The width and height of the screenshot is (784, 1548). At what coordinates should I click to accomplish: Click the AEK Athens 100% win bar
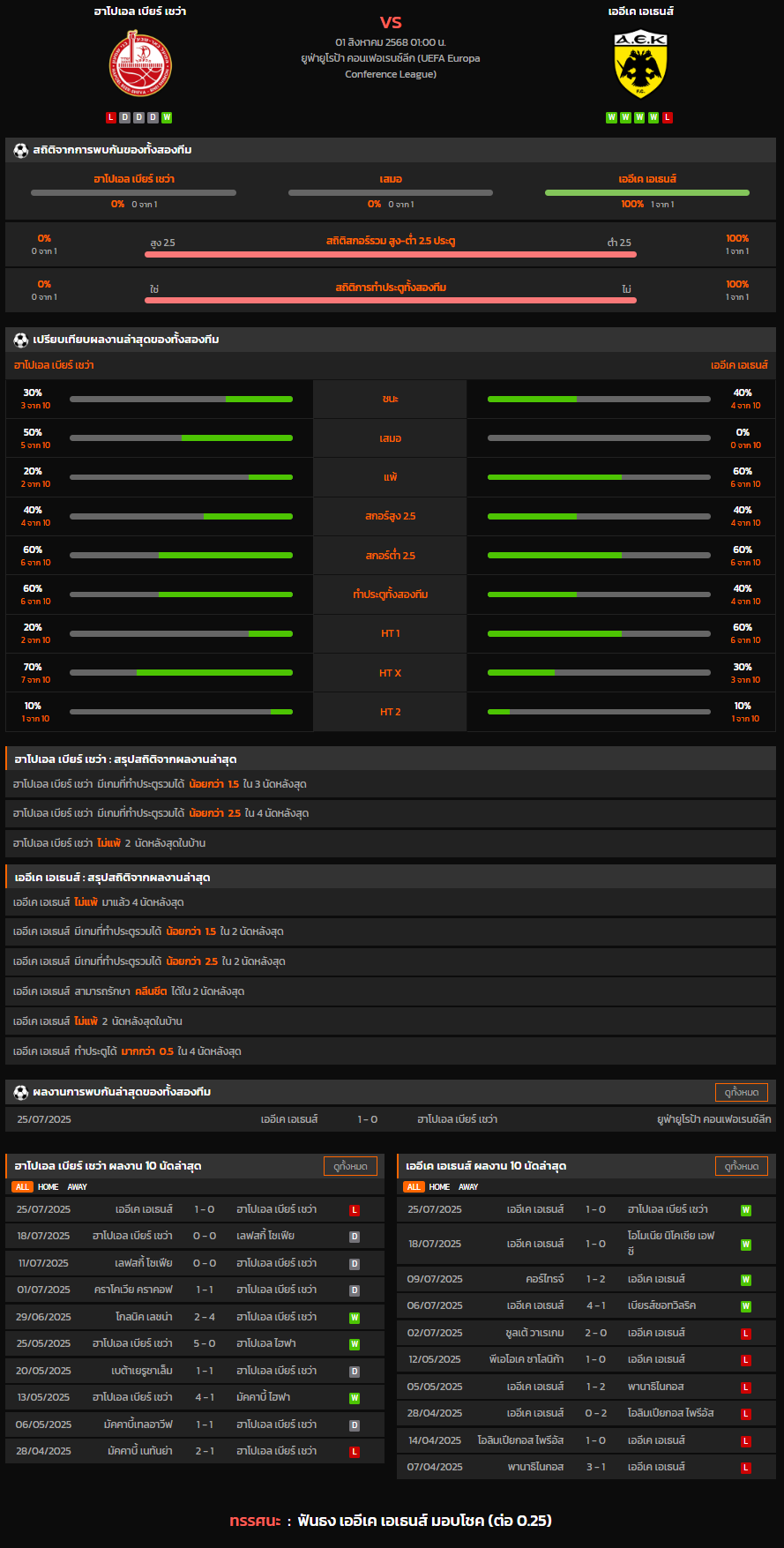[x=647, y=192]
